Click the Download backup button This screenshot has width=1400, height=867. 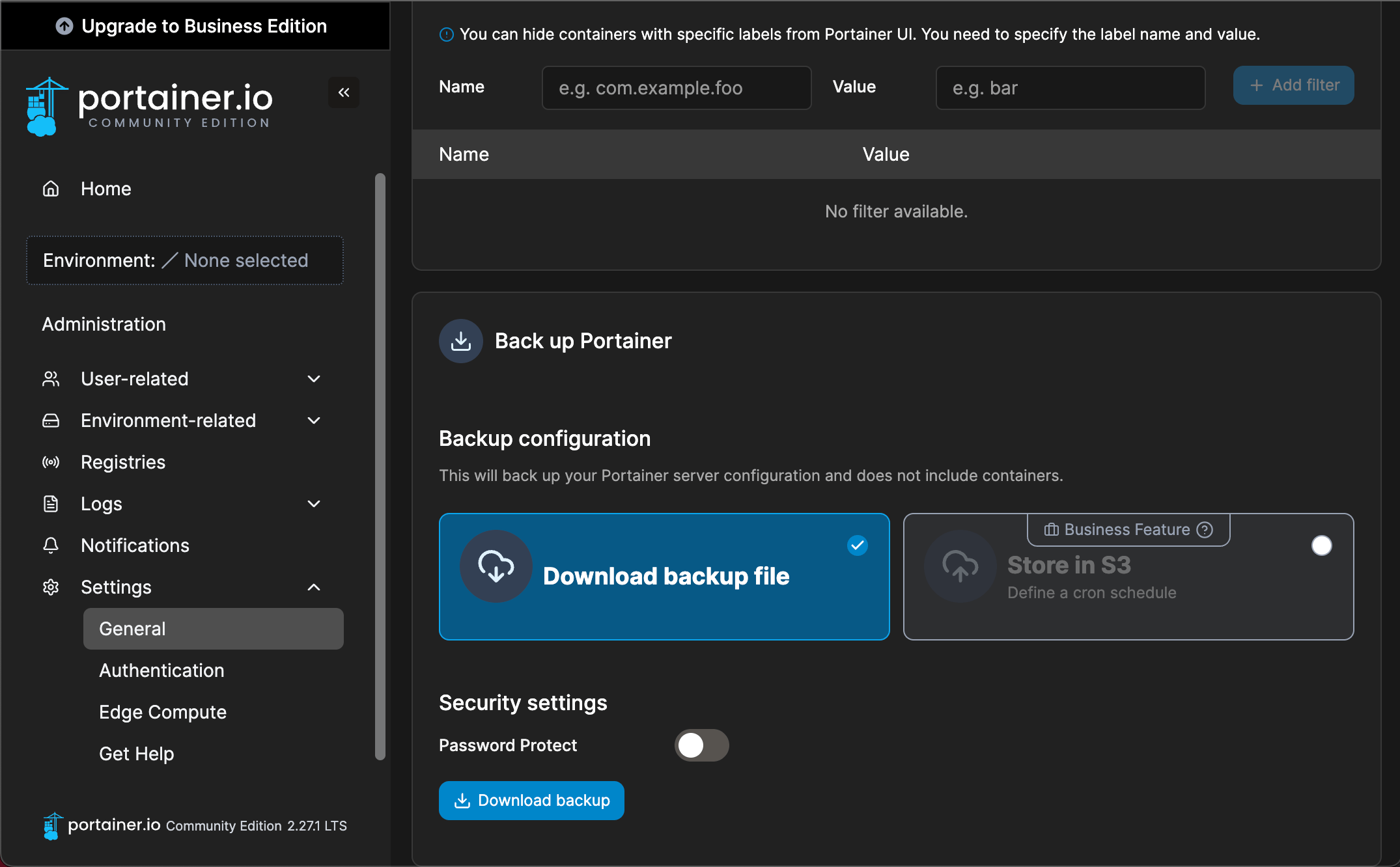click(531, 801)
